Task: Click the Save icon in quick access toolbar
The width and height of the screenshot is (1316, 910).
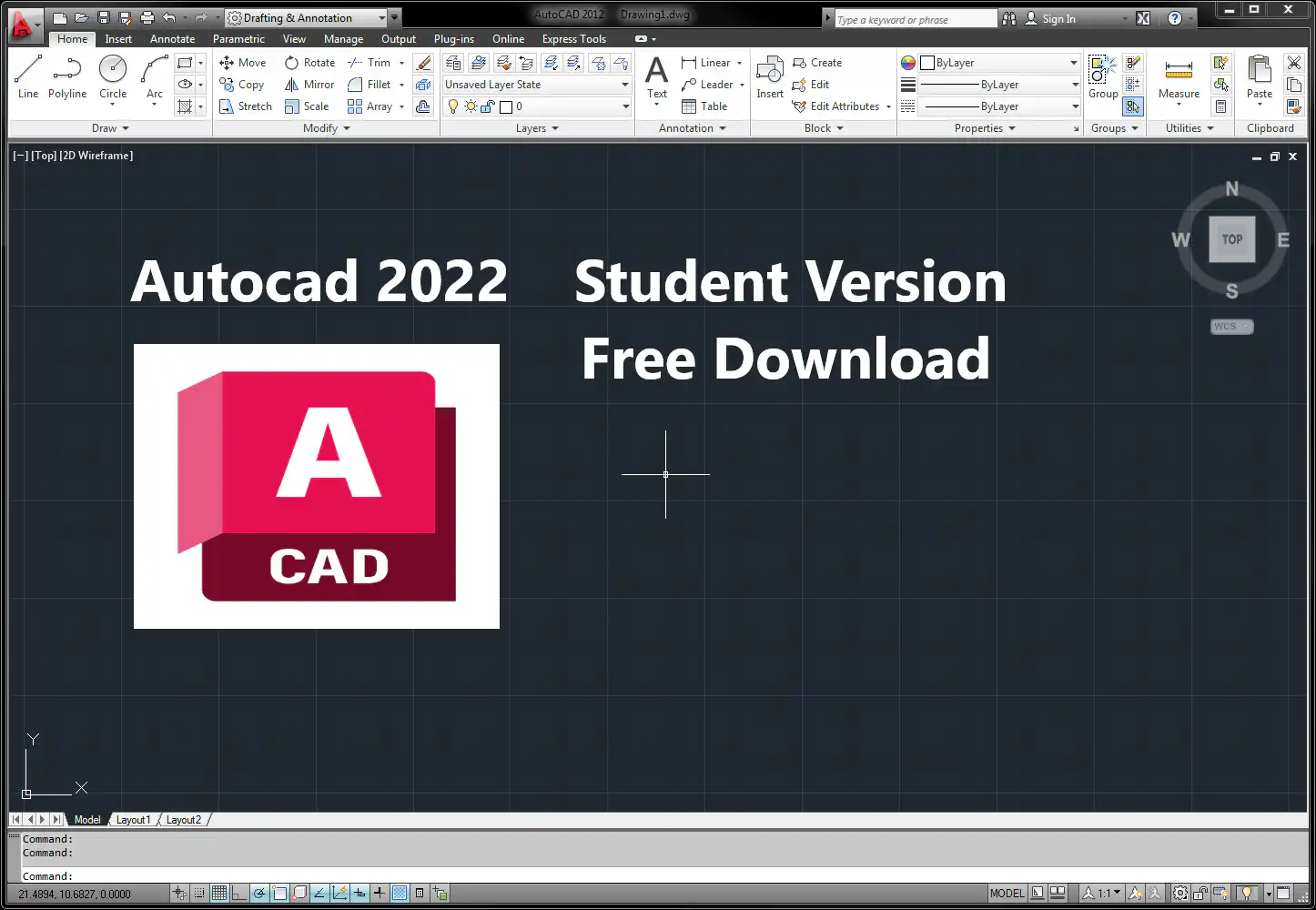Action: [103, 17]
